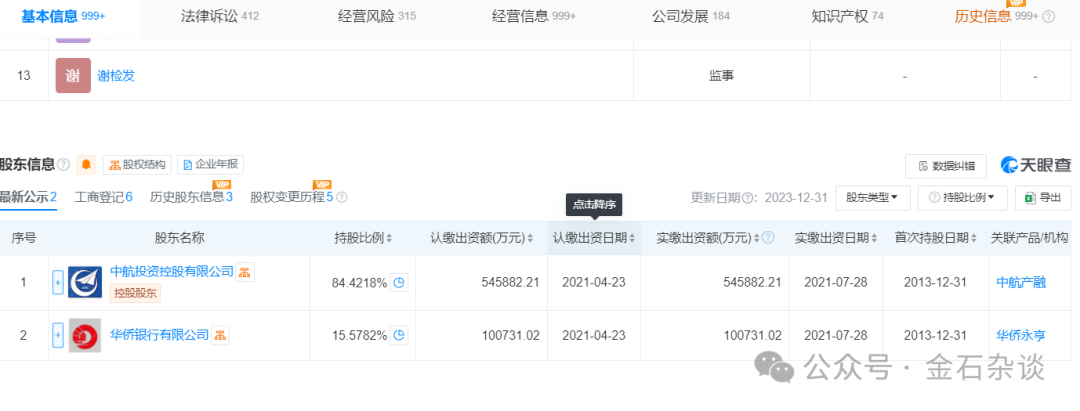
Task: Open the 股东类型 dropdown filter
Action: coord(873,198)
